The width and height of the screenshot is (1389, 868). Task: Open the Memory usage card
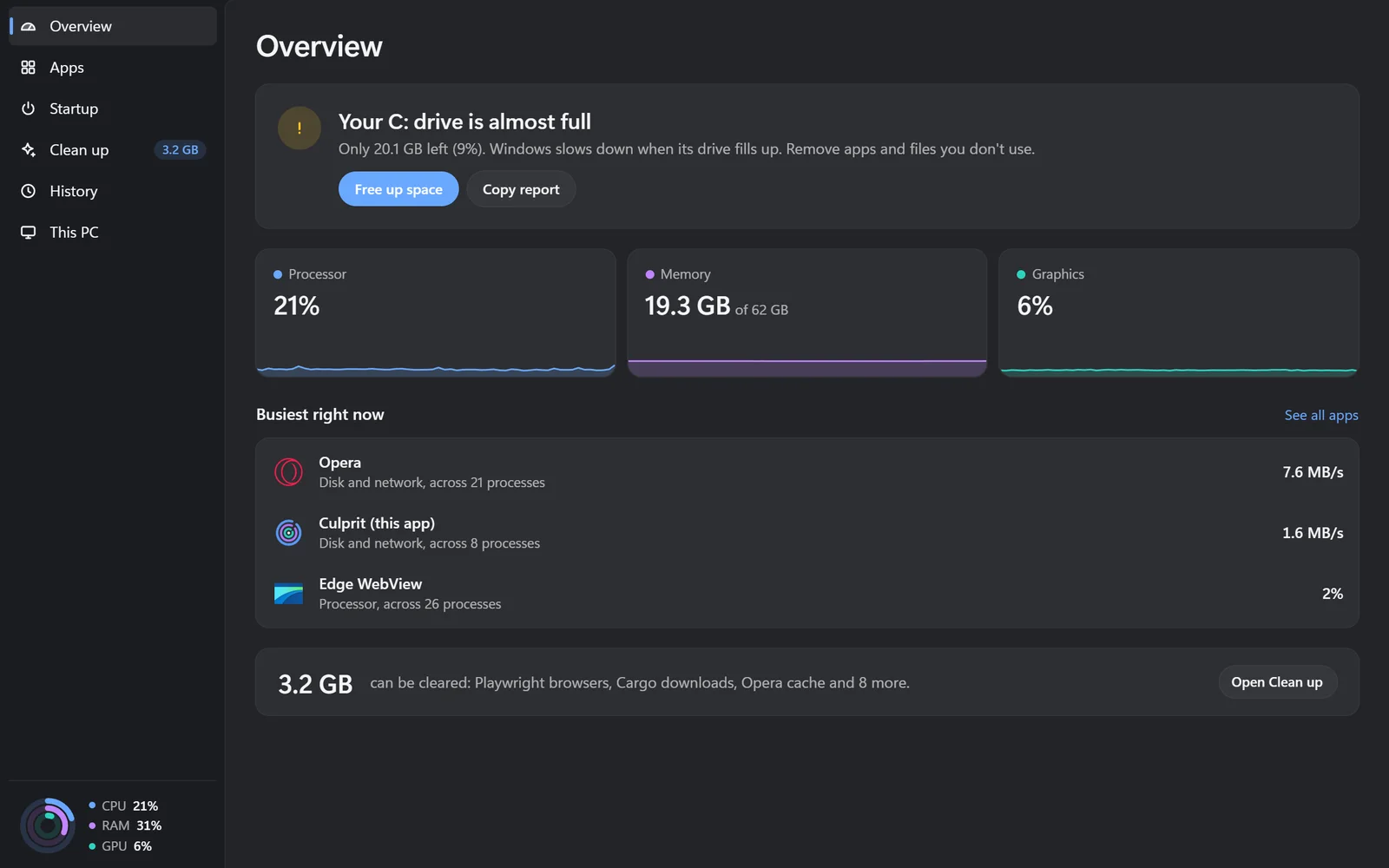pos(807,312)
